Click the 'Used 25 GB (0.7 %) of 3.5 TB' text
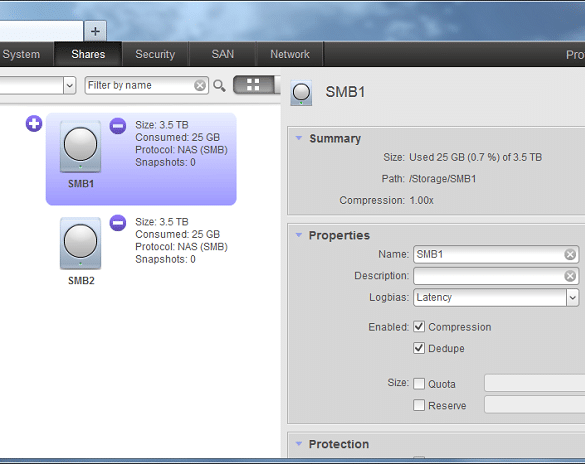This screenshot has height=464, width=585. coord(475,157)
